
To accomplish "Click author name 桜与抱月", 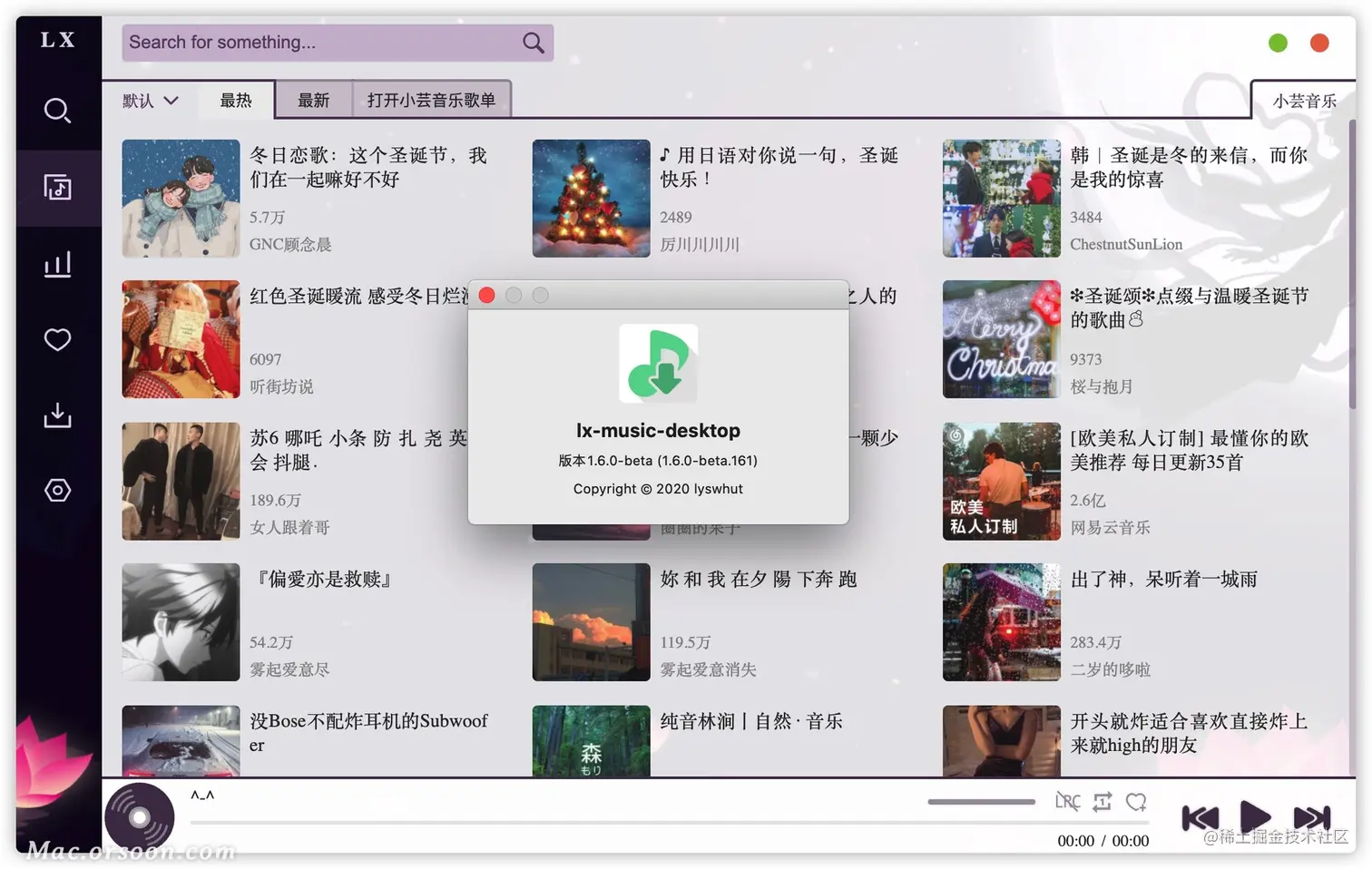I will tap(1102, 386).
